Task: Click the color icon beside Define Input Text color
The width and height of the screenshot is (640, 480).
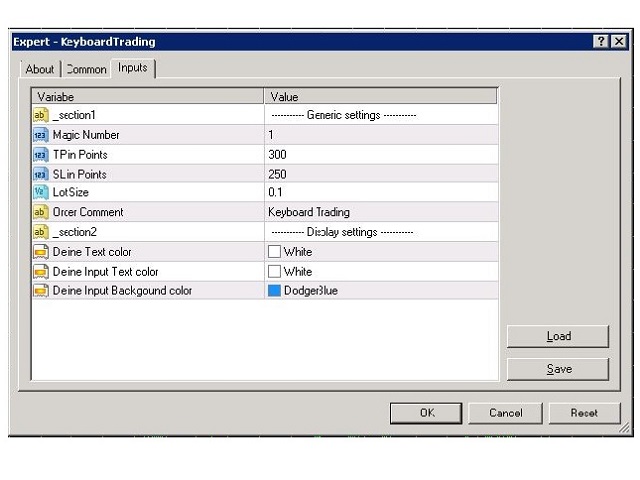Action: (x=40, y=271)
